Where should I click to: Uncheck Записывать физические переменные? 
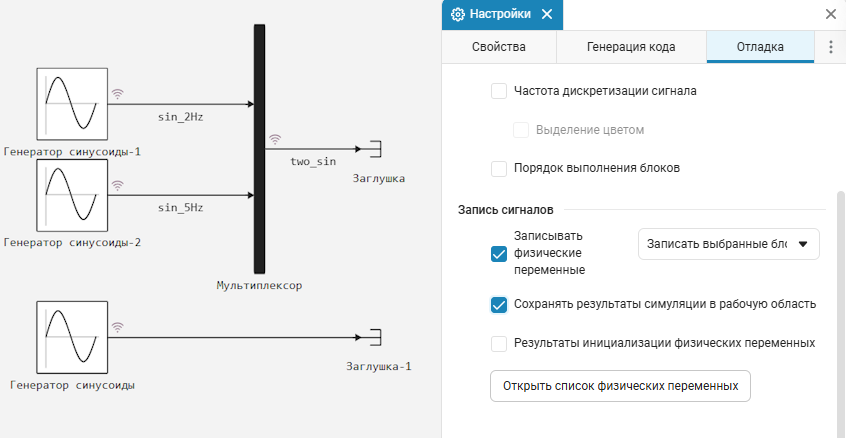(499, 254)
